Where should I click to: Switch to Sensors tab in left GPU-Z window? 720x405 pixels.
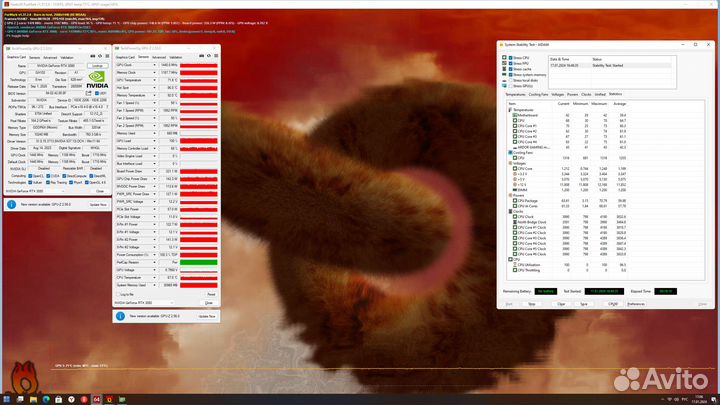click(x=34, y=58)
